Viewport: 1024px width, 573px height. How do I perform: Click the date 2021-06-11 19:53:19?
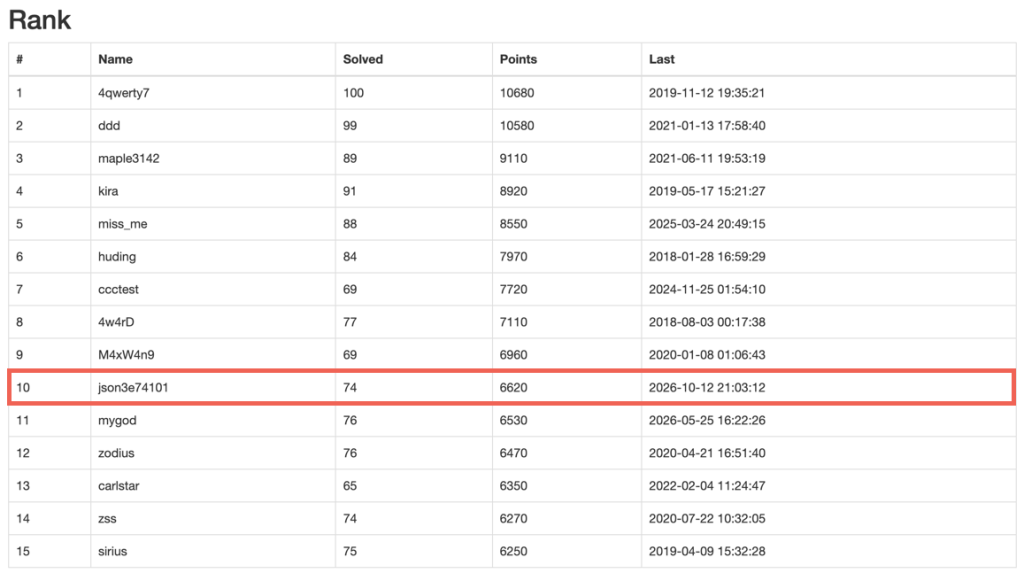(707, 158)
